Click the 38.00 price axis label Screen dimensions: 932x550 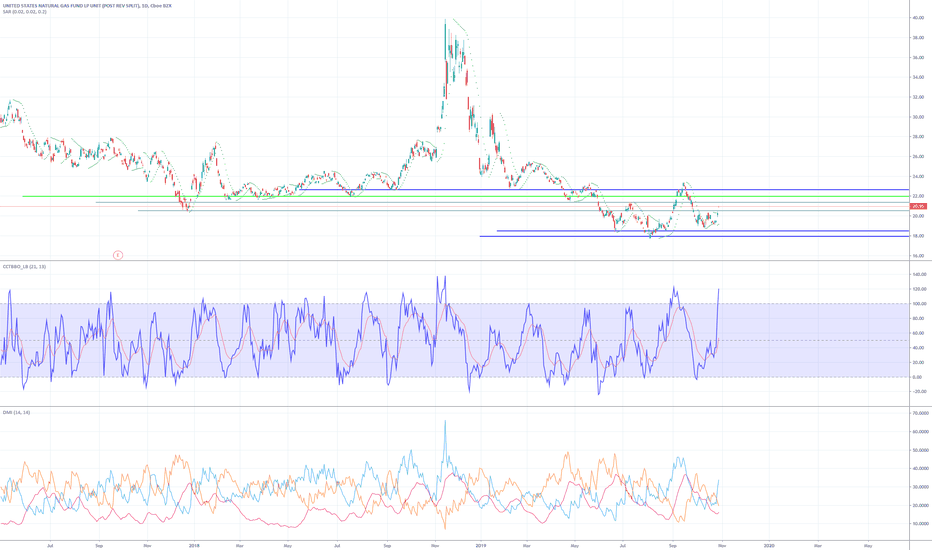[918, 37]
